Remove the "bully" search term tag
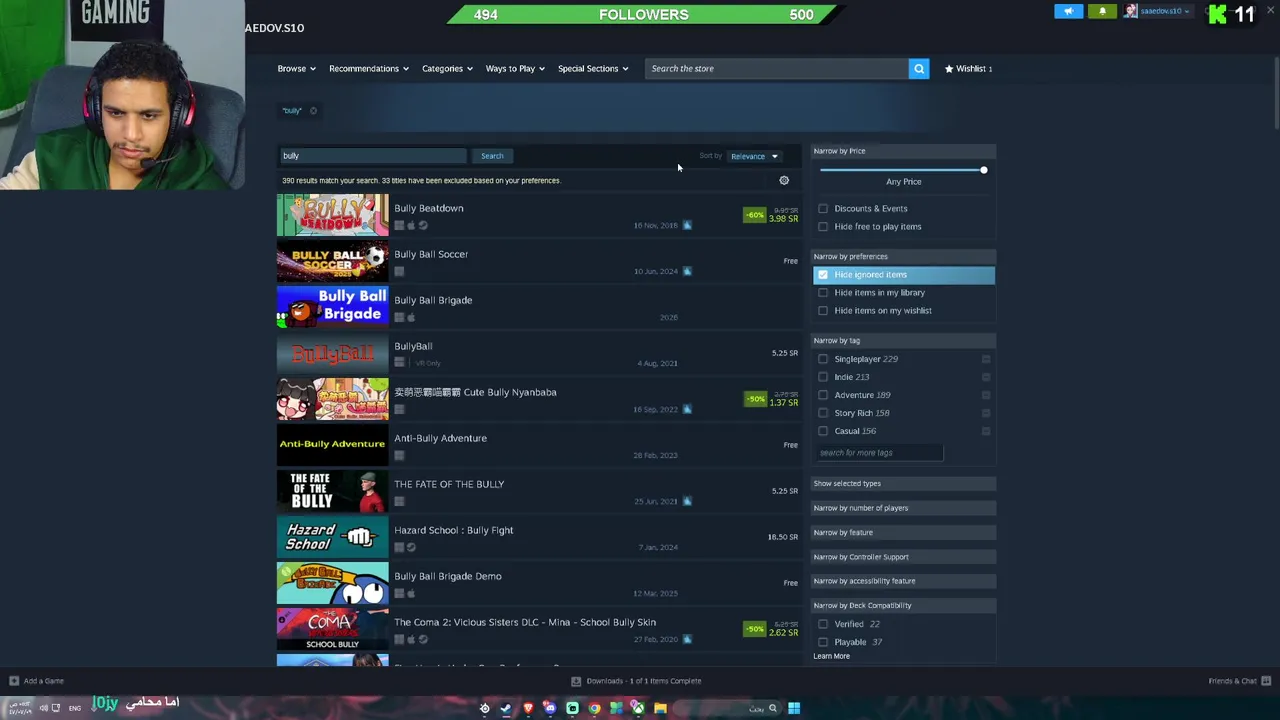Viewport: 1280px width, 720px height. 313,111
